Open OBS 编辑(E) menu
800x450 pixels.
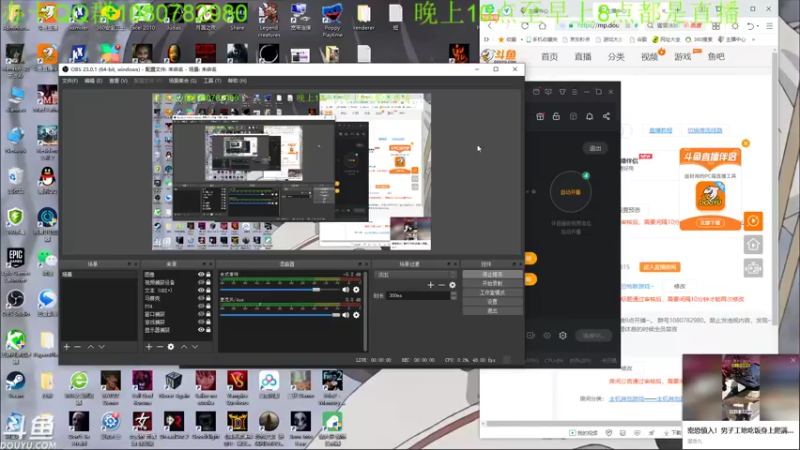pos(93,81)
